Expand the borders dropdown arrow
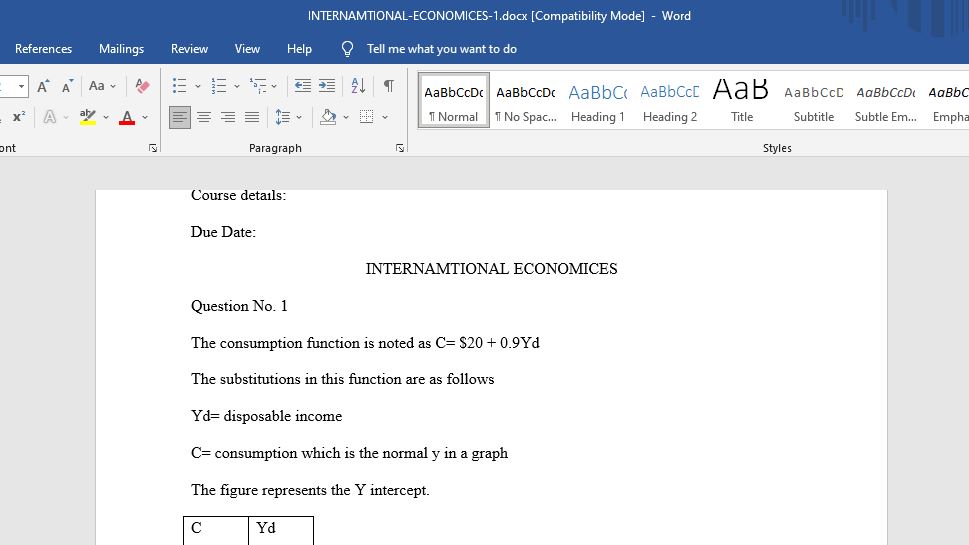 [385, 117]
